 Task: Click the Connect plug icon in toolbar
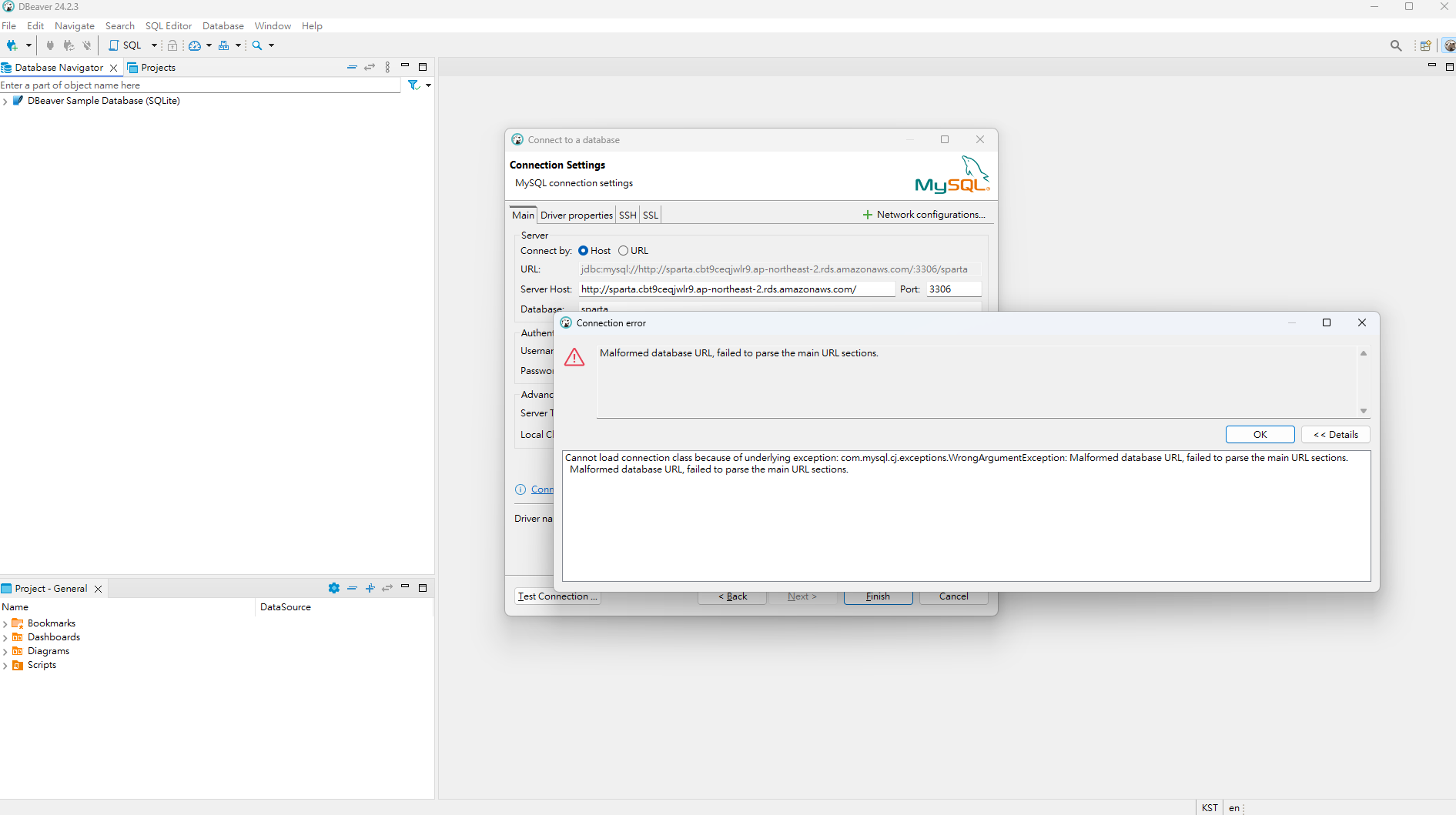click(x=50, y=45)
